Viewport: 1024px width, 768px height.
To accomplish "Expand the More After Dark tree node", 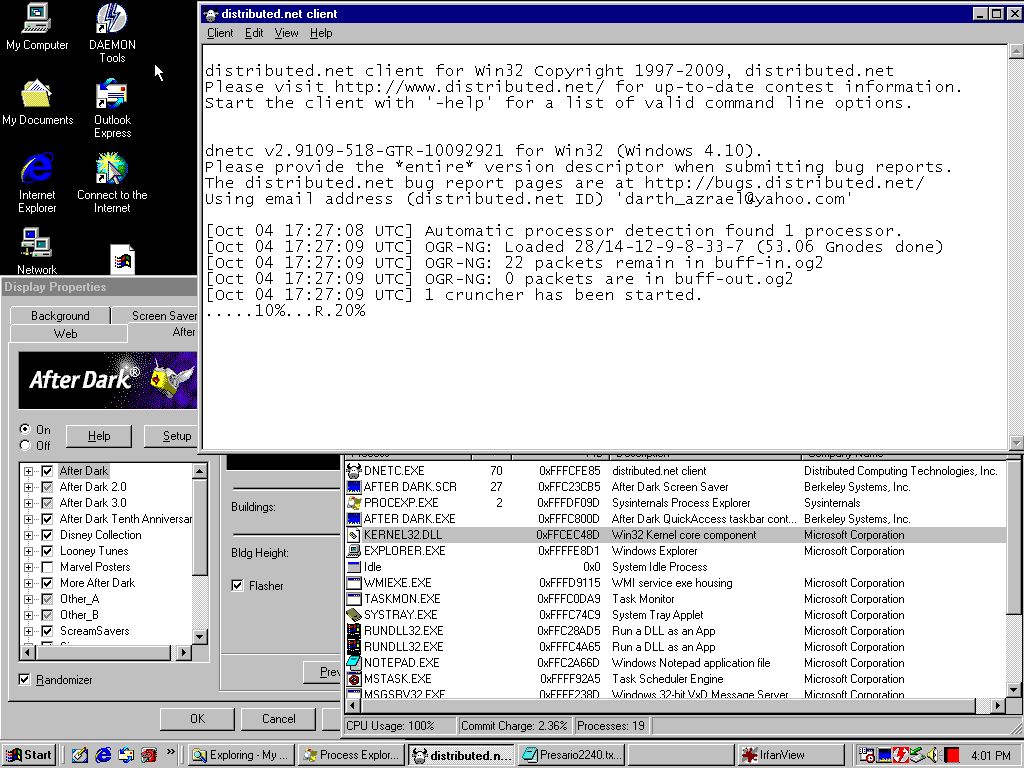I will point(28,583).
